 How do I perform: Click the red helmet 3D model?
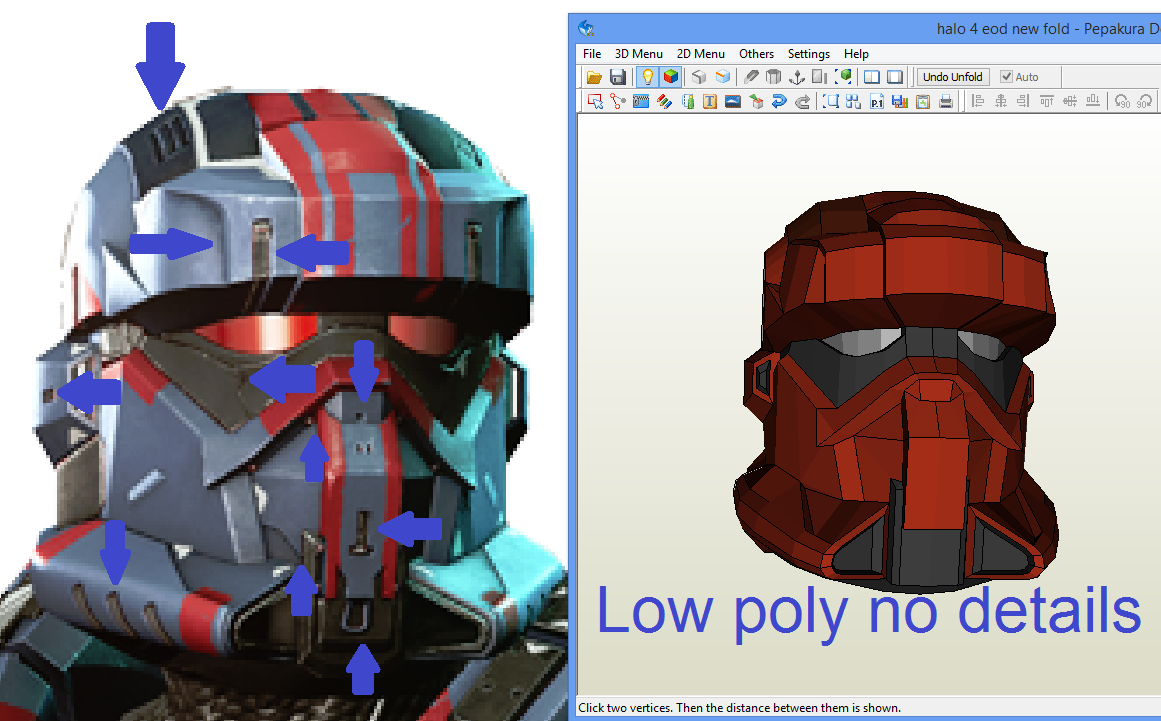click(x=896, y=391)
